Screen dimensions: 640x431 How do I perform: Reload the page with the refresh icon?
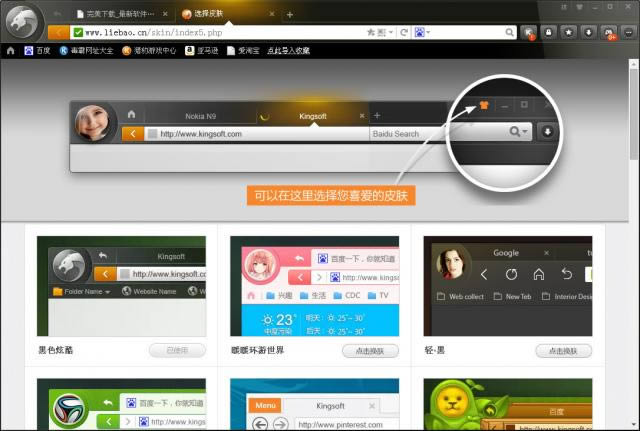[404, 32]
